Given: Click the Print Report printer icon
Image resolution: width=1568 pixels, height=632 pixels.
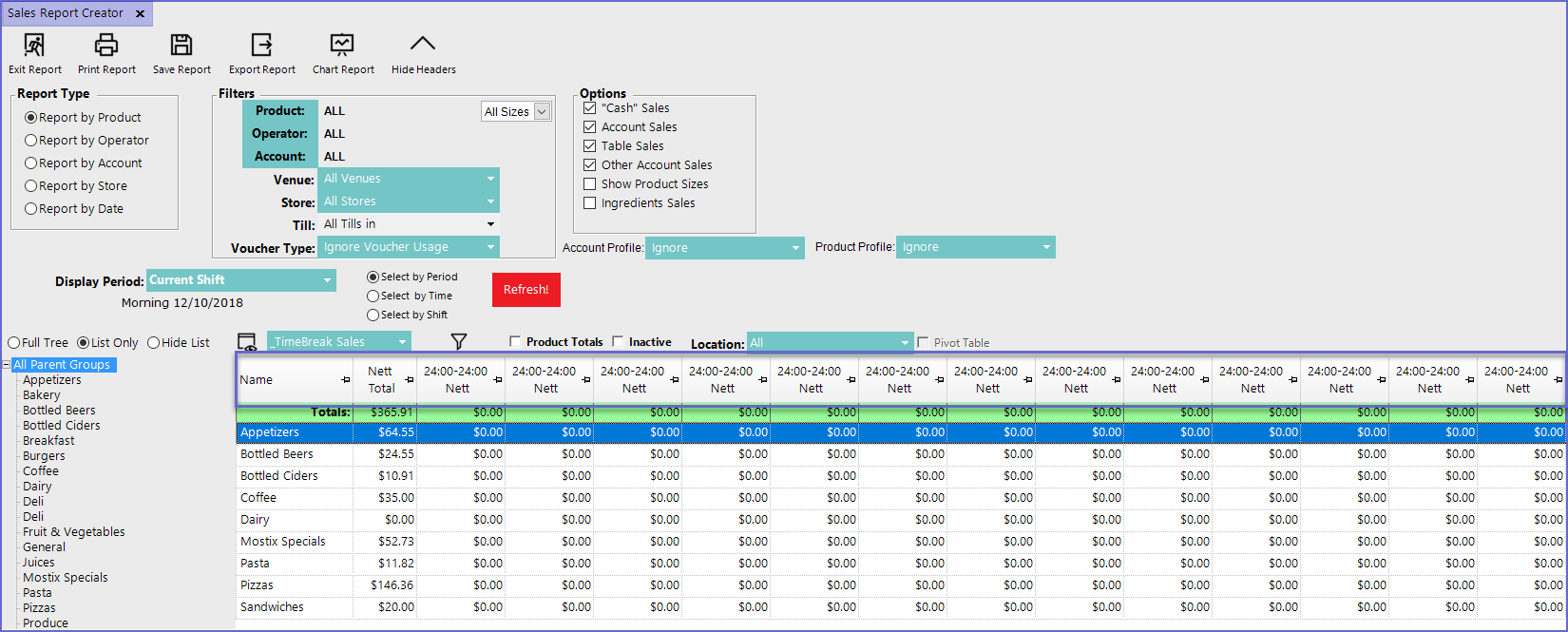Looking at the screenshot, I should (x=106, y=45).
